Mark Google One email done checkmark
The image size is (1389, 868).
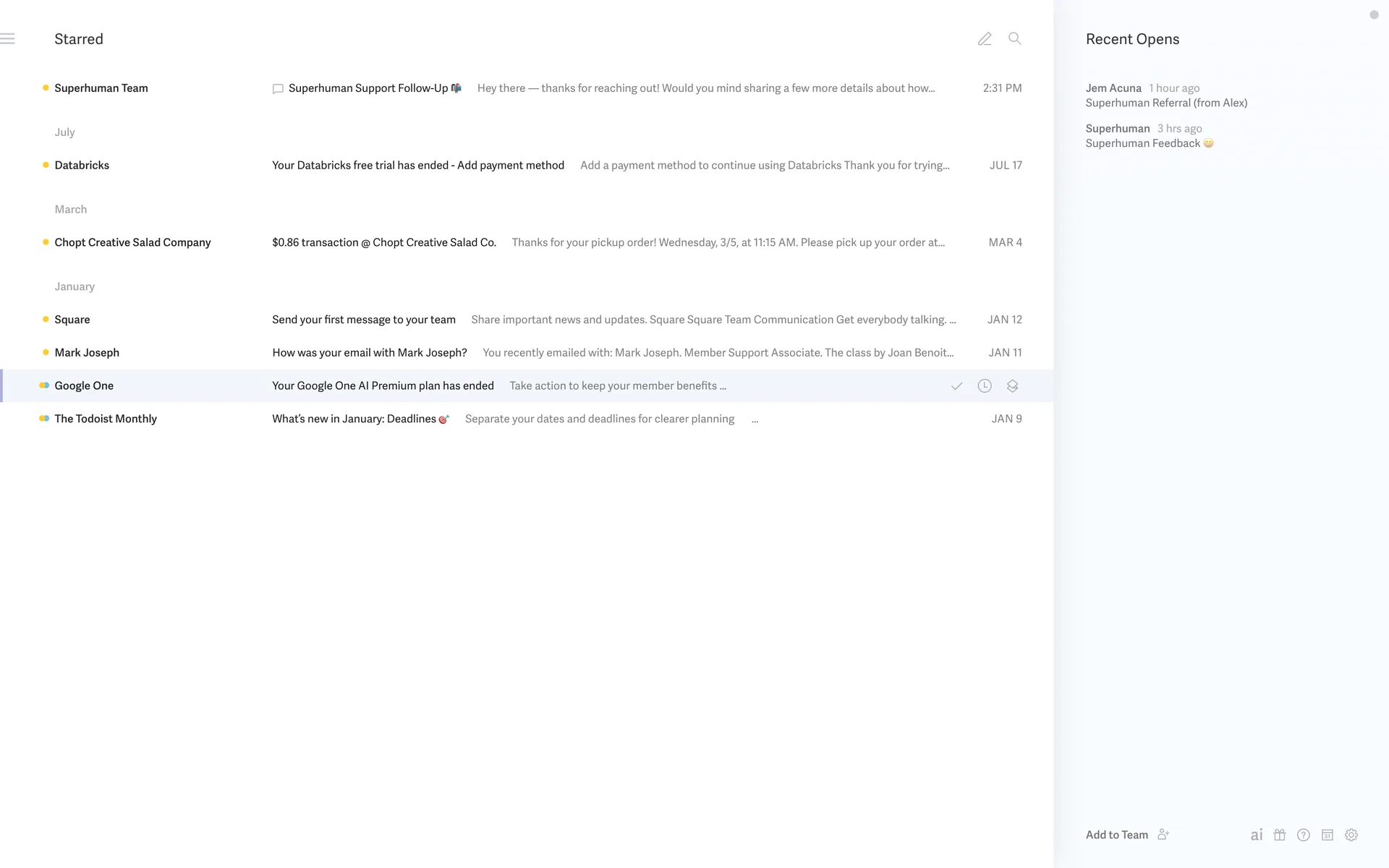[956, 386]
